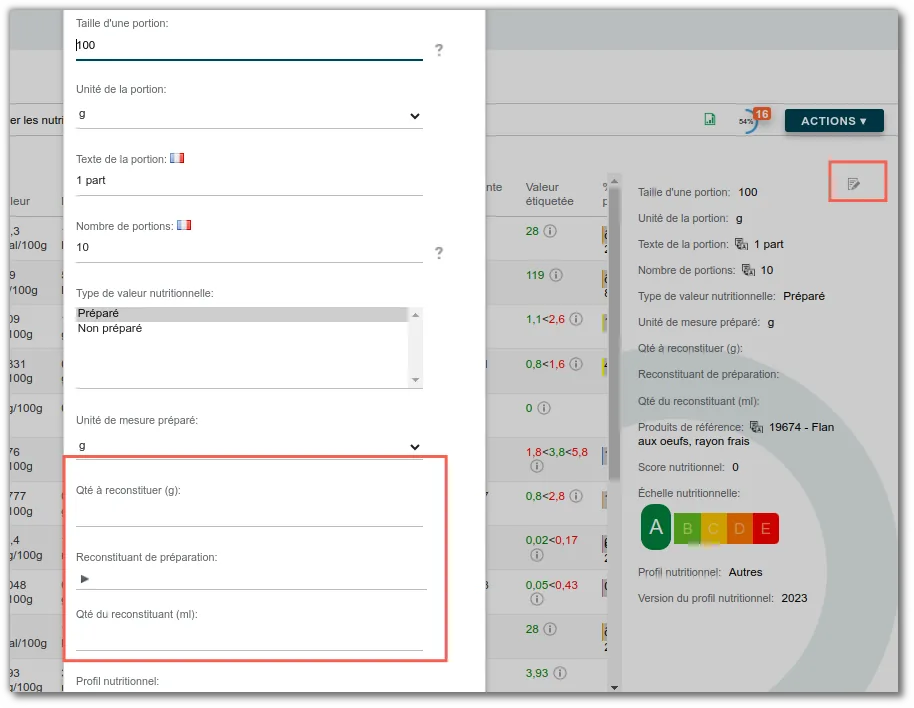Viewport: 914px width, 708px height.
Task: Select Préparé in the nutrition type list
Action: [242, 314]
